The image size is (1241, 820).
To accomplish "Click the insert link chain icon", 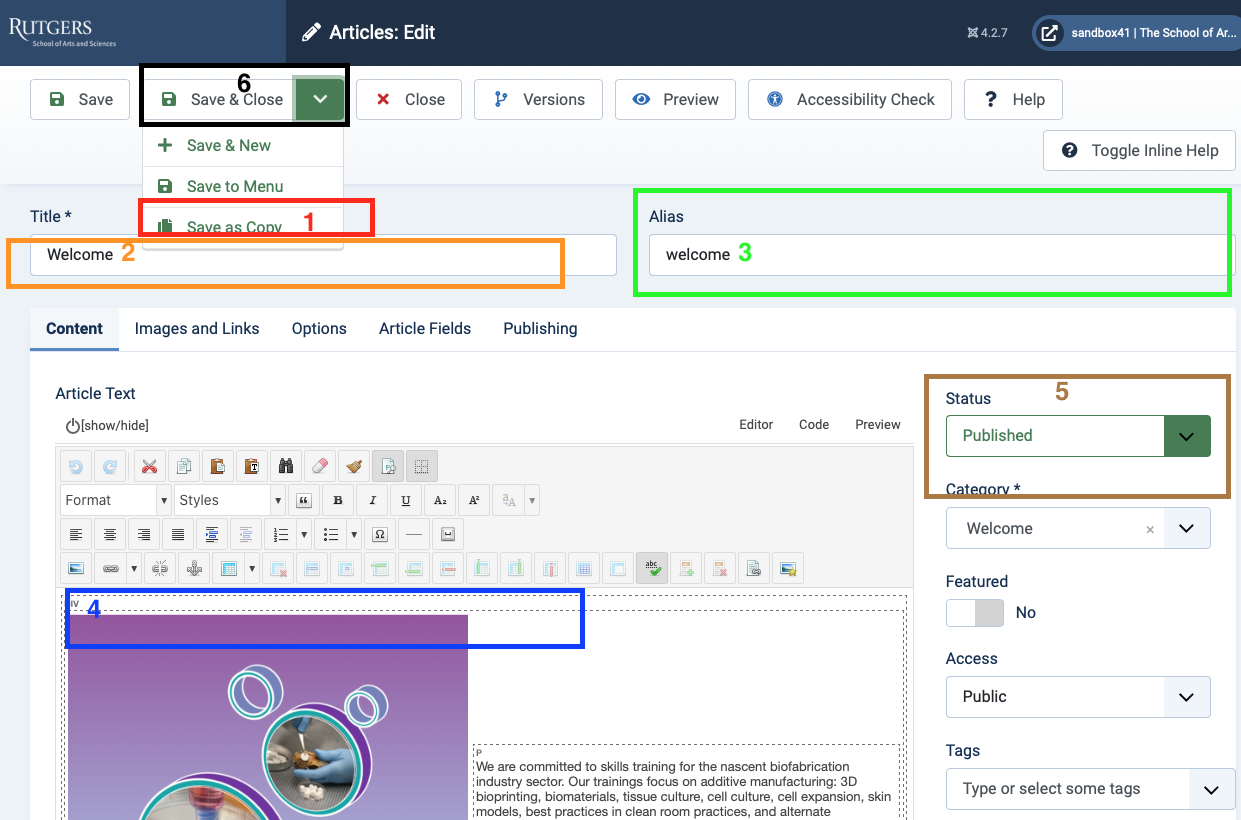I will pyautogui.click(x=110, y=568).
